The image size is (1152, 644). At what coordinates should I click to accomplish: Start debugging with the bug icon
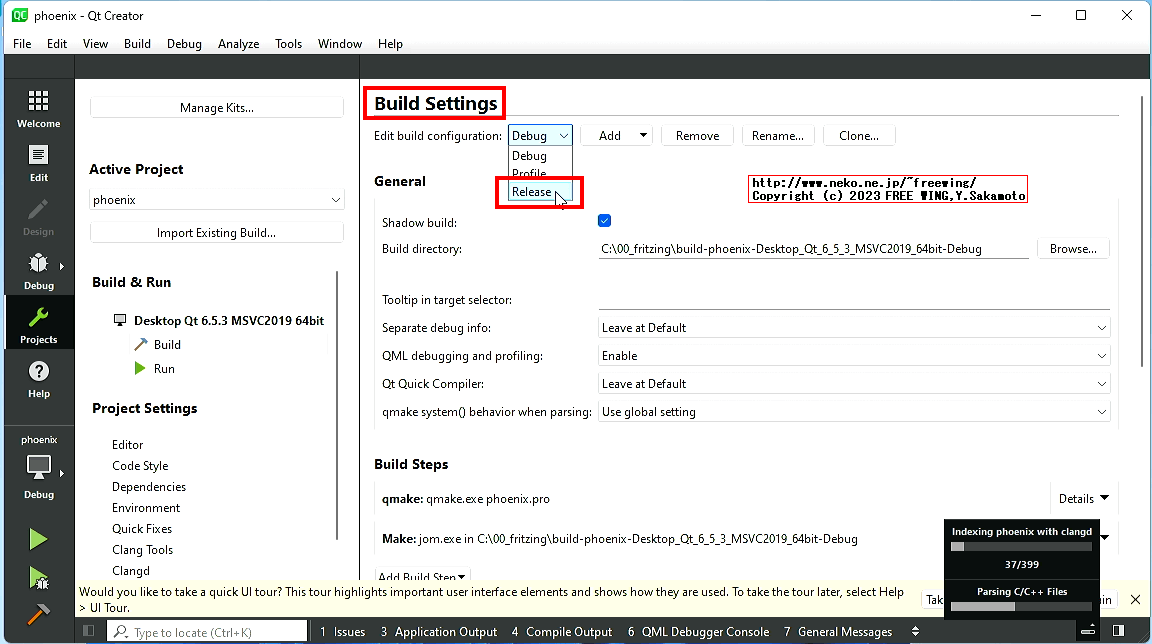[37, 578]
